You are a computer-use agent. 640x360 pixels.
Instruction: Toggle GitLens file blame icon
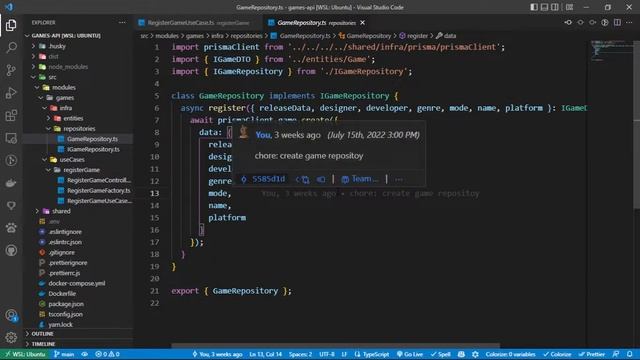tap(605, 22)
